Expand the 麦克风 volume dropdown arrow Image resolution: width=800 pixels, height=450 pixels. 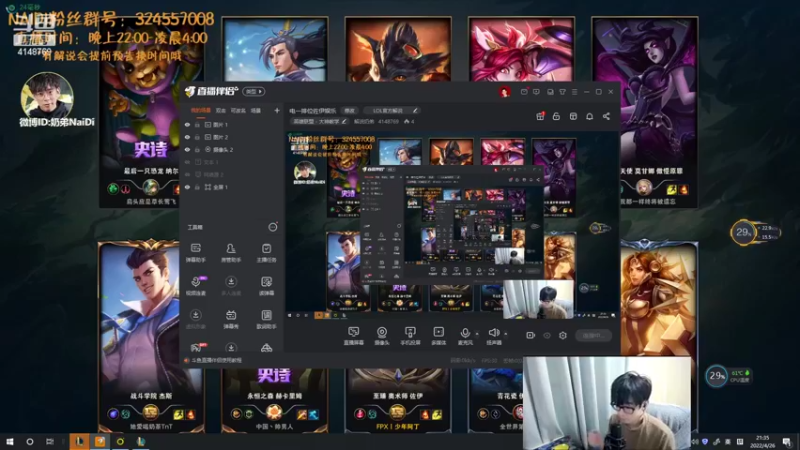pyautogui.click(x=477, y=334)
